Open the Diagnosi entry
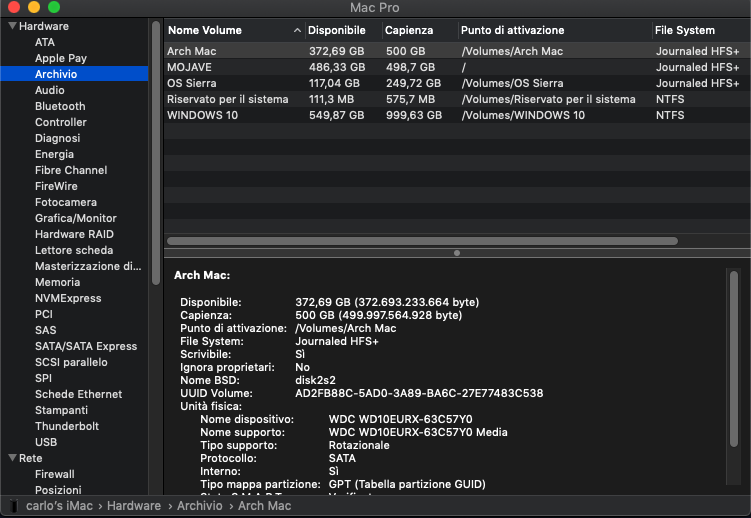The image size is (751, 518). pos(57,138)
